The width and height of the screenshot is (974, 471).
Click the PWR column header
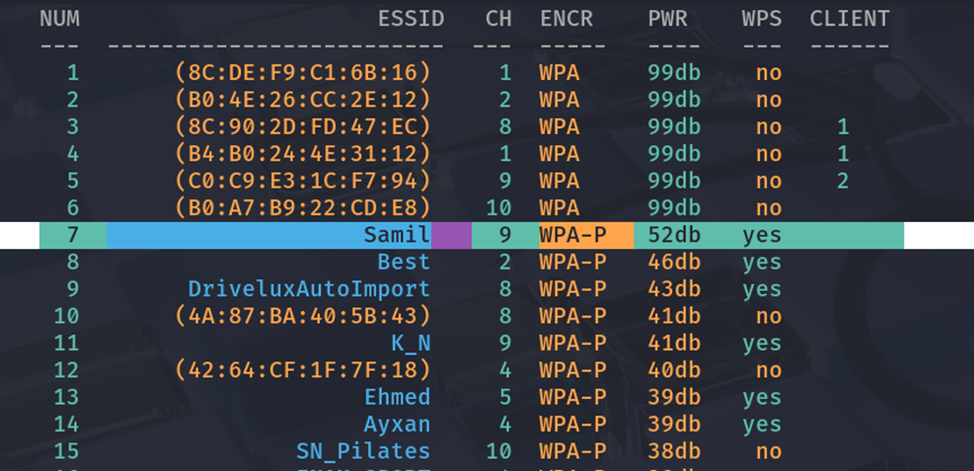coord(667,19)
